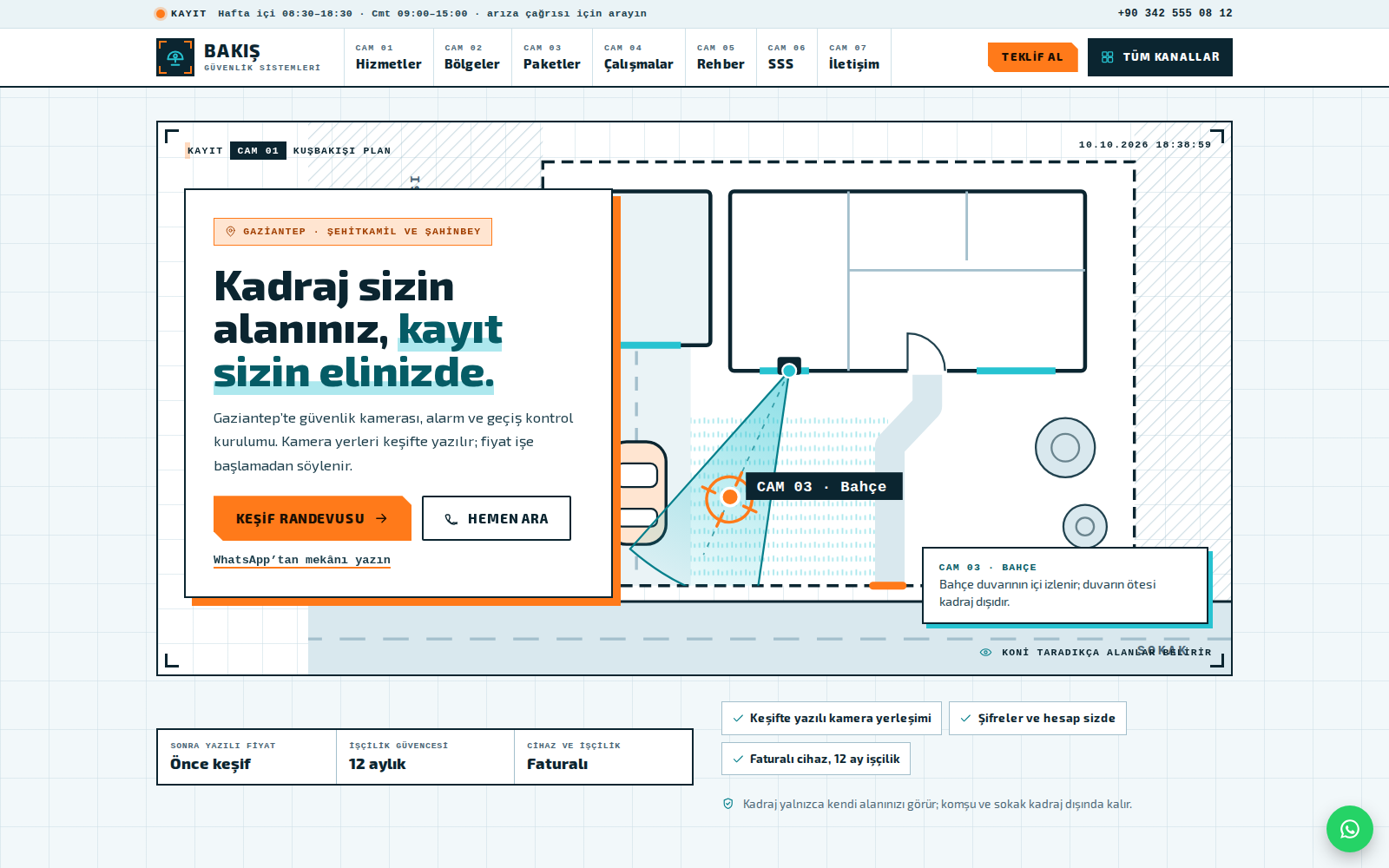Image resolution: width=1389 pixels, height=868 pixels.
Task: Click the Keşifte yazılı kamera yerleşimi chip
Action: point(832,719)
